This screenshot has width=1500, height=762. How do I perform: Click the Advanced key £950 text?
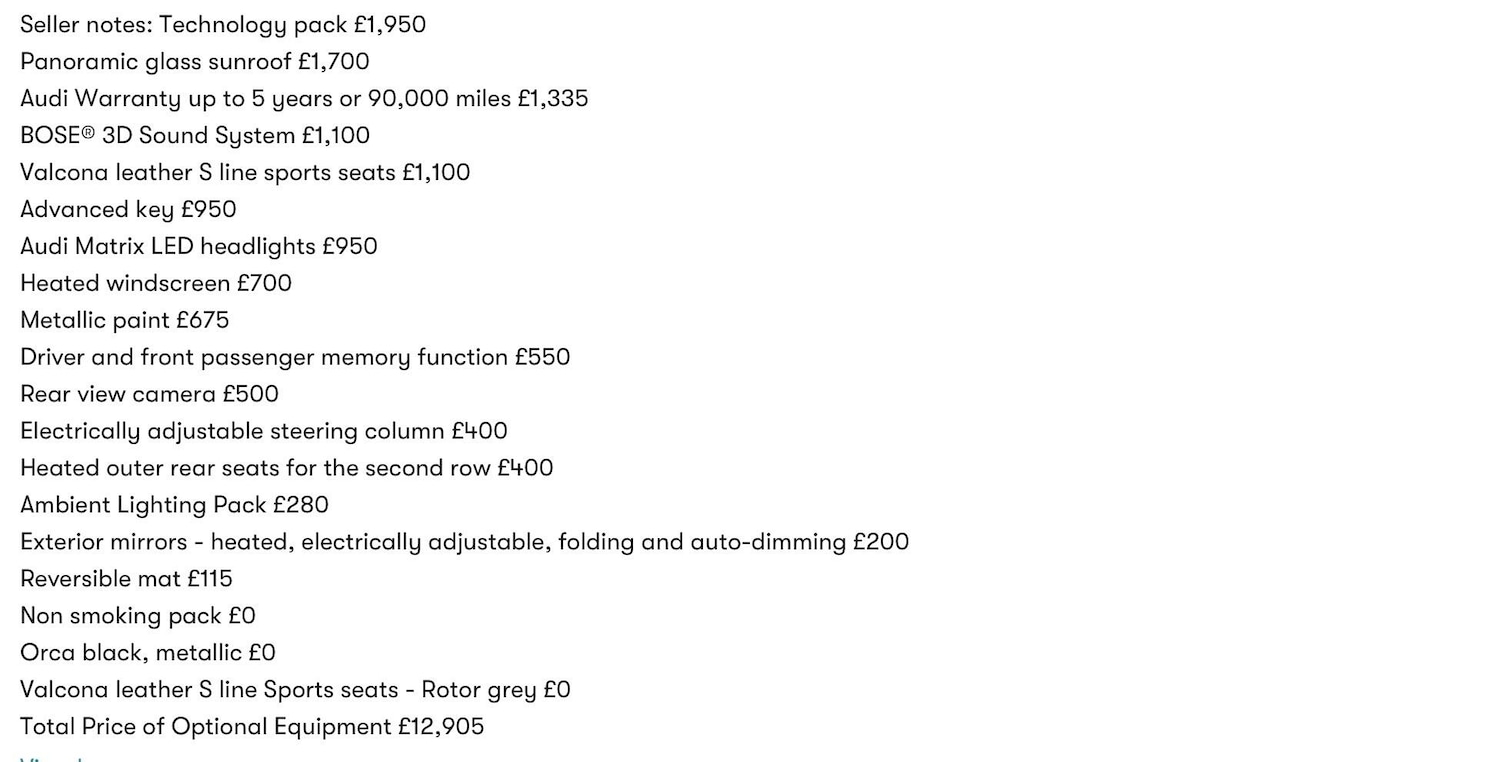click(x=128, y=210)
